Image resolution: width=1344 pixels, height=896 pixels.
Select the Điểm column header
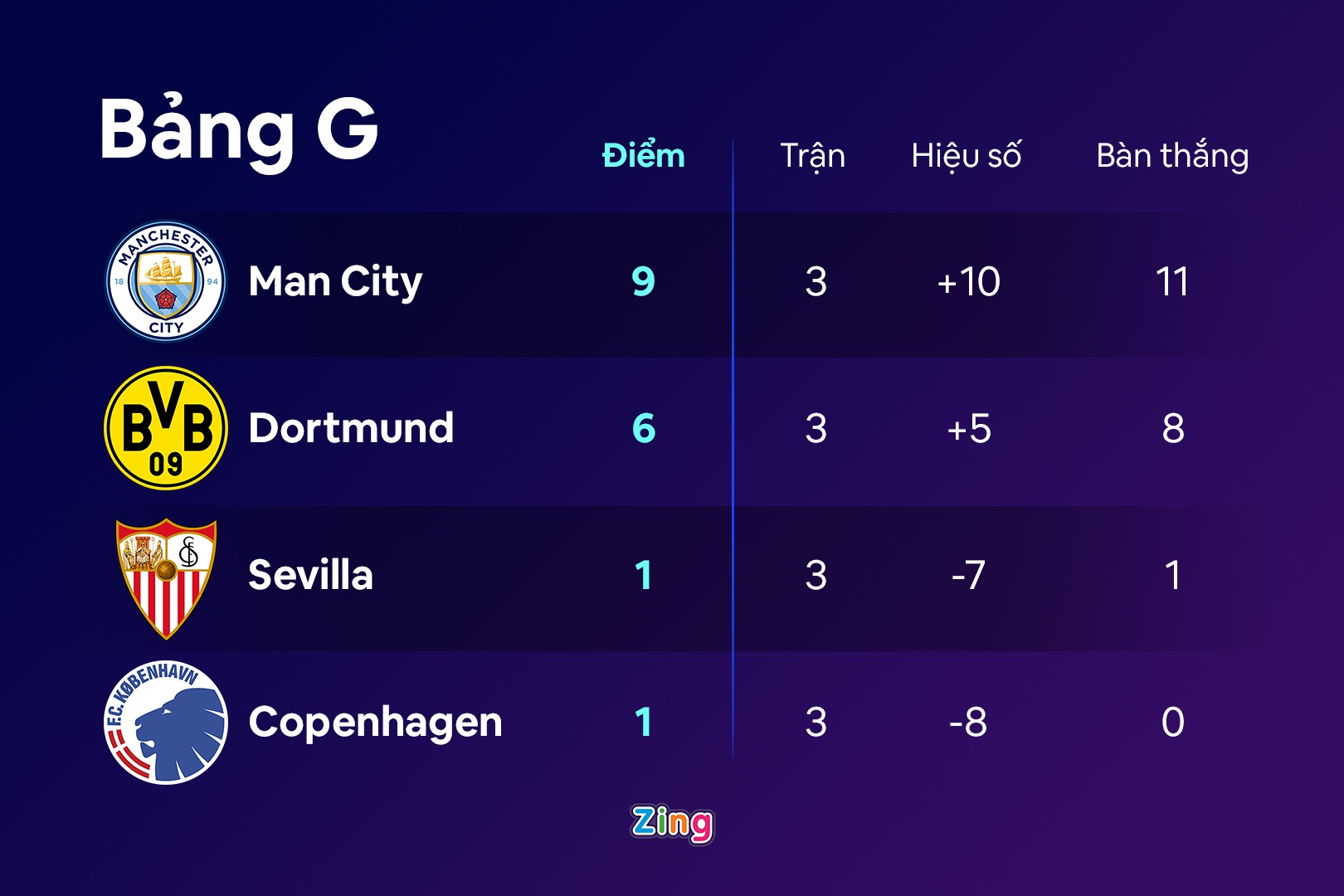(x=644, y=156)
